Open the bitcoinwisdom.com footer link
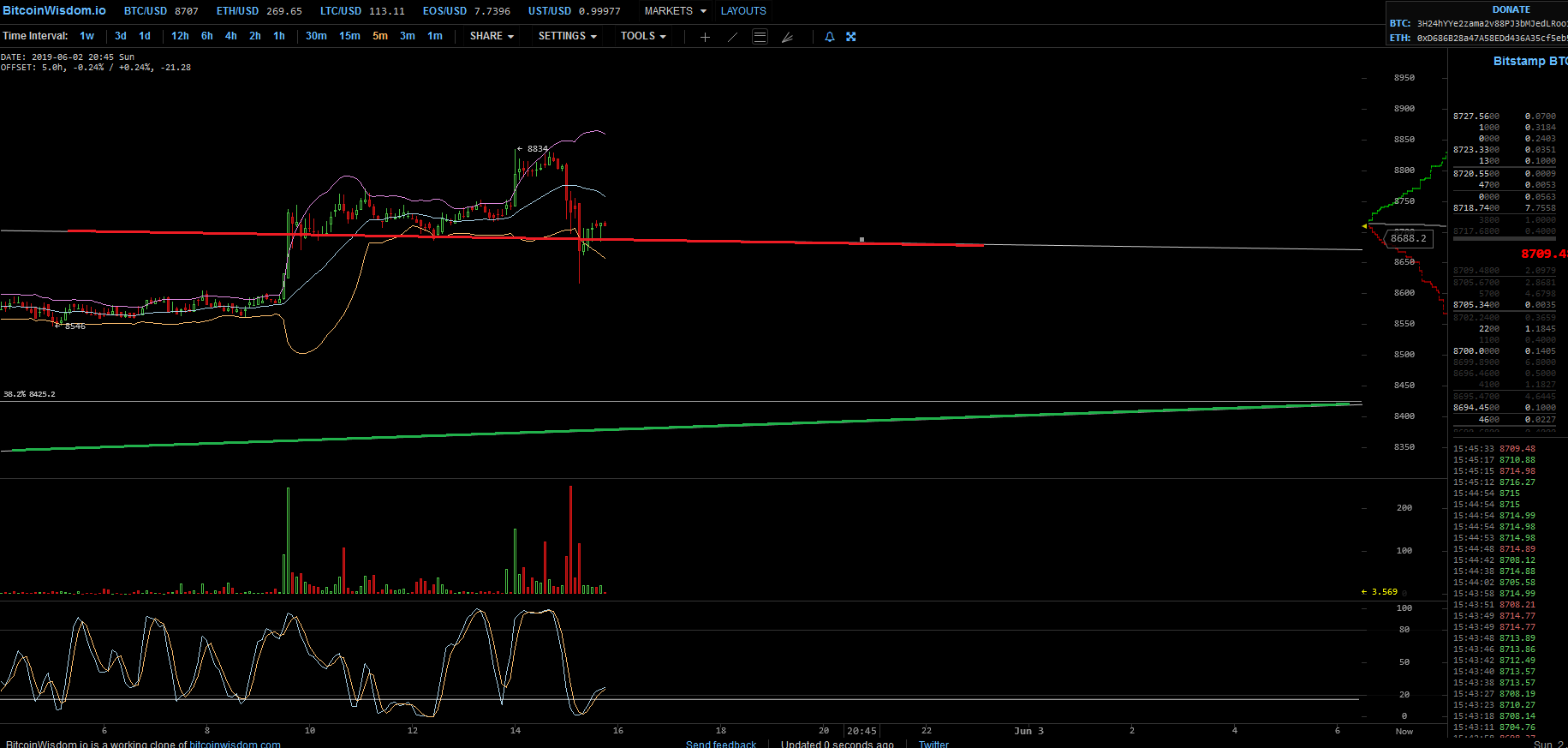The image size is (1568, 748). click(x=235, y=744)
